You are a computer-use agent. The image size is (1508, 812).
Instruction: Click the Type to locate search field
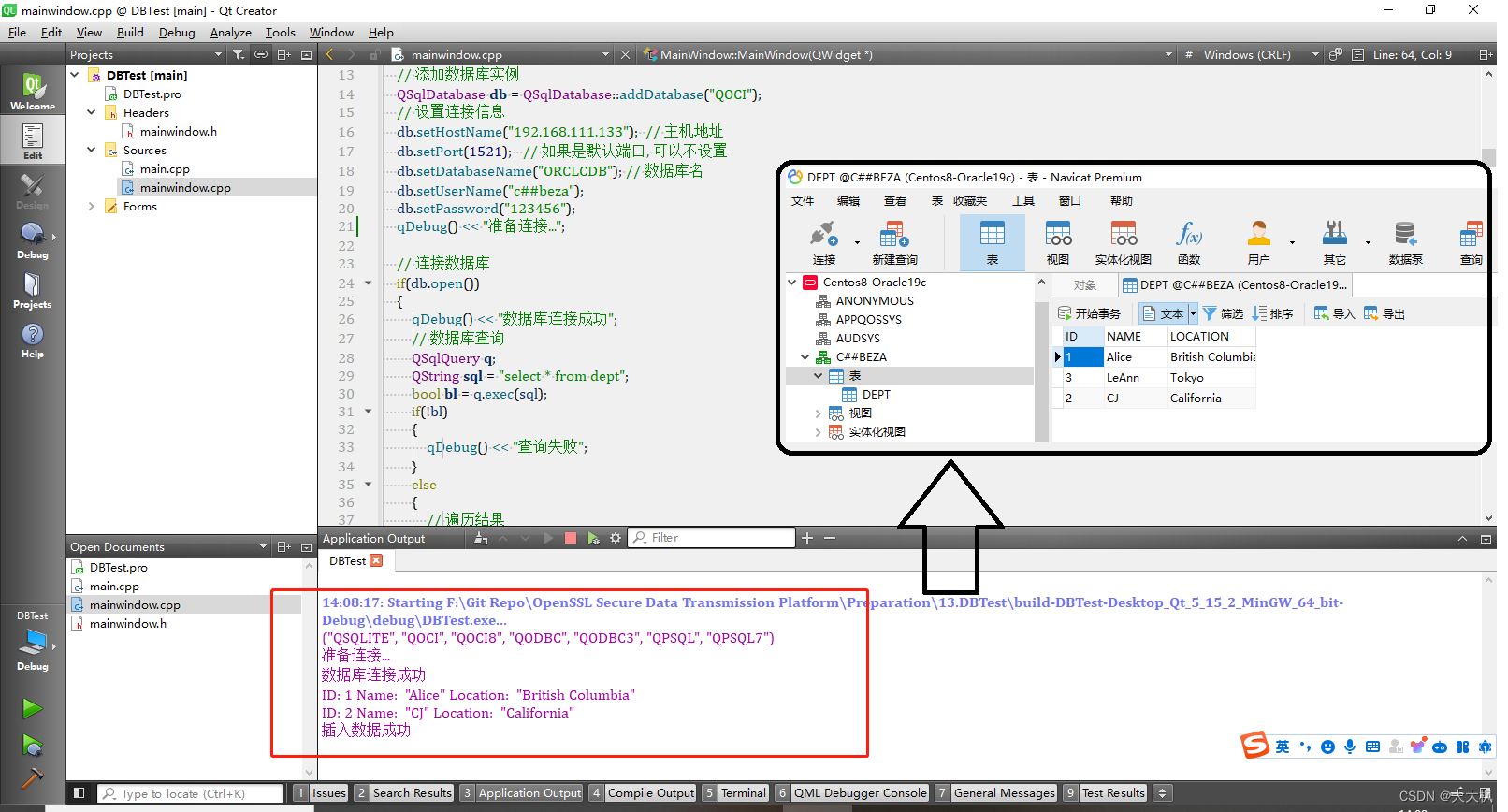coord(190,793)
